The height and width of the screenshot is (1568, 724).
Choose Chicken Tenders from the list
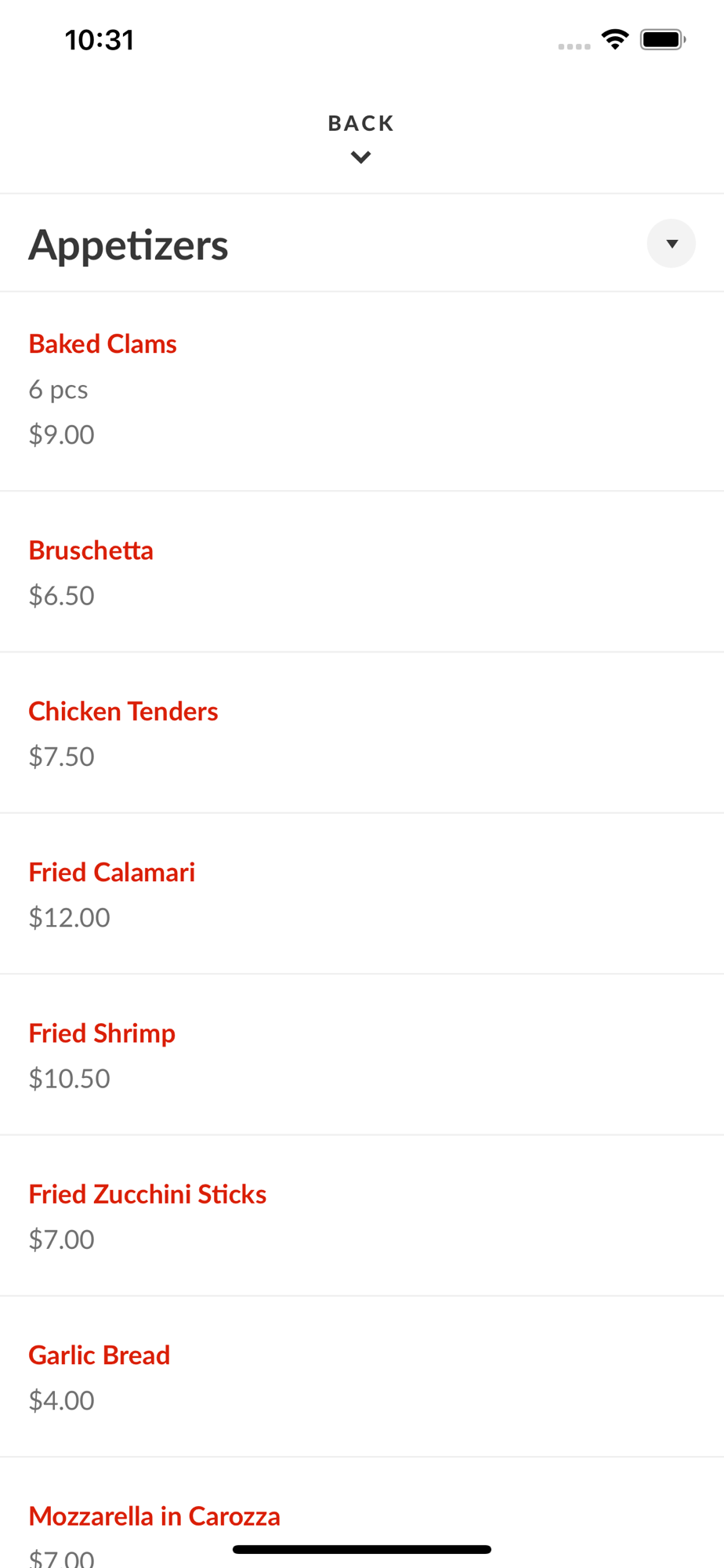[123, 711]
